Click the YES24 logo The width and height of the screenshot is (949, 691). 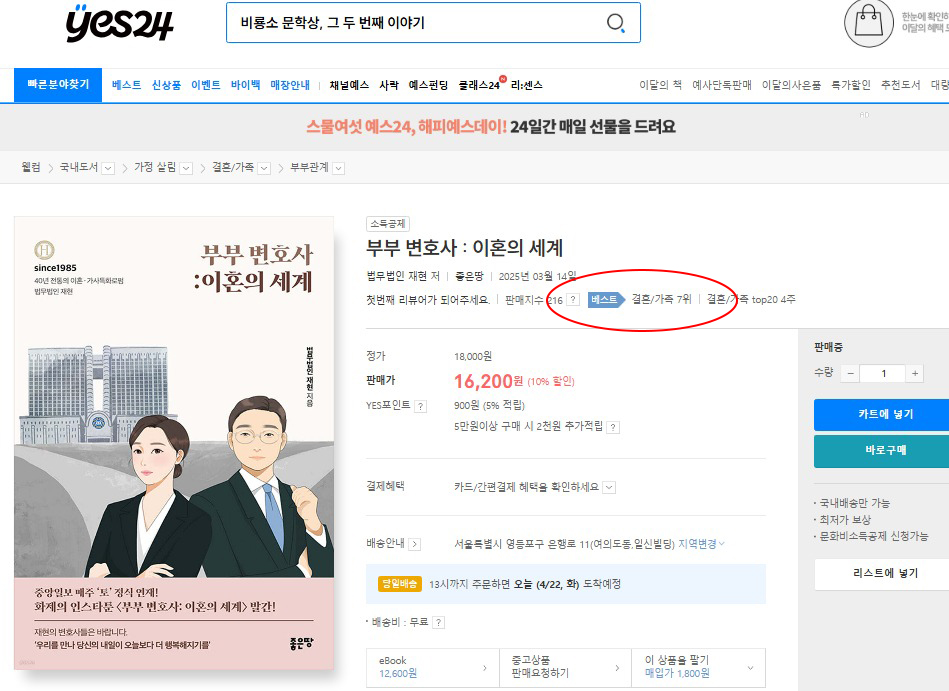click(x=120, y=23)
